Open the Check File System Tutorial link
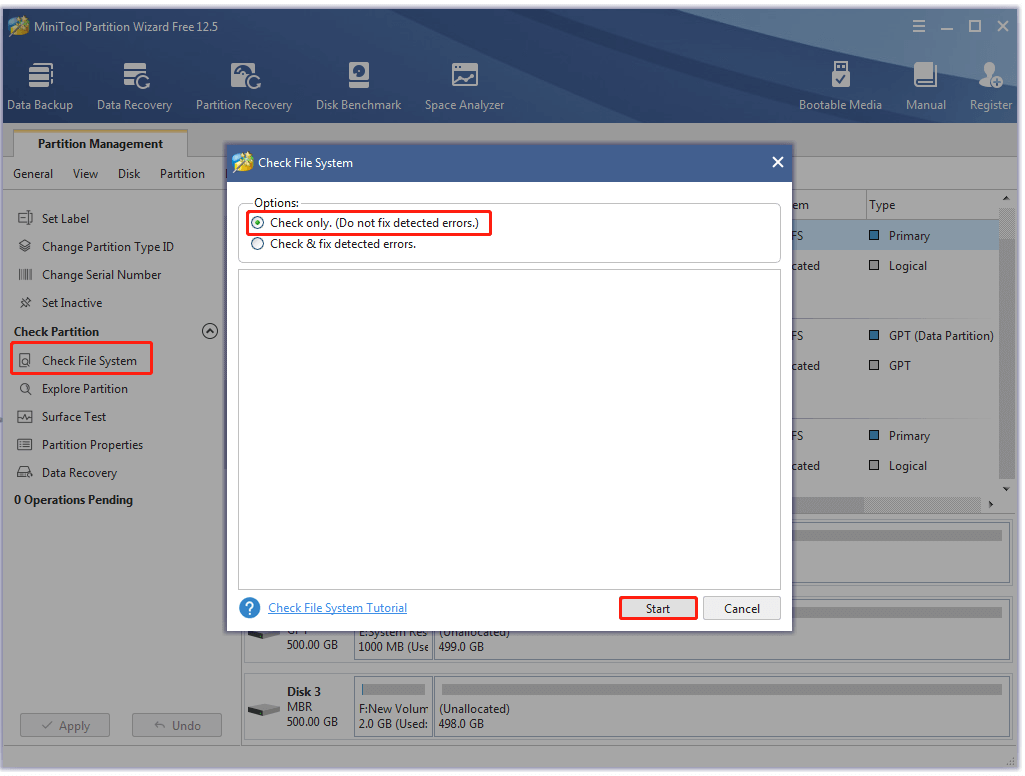Screen dimensions: 1025x776 click(337, 607)
